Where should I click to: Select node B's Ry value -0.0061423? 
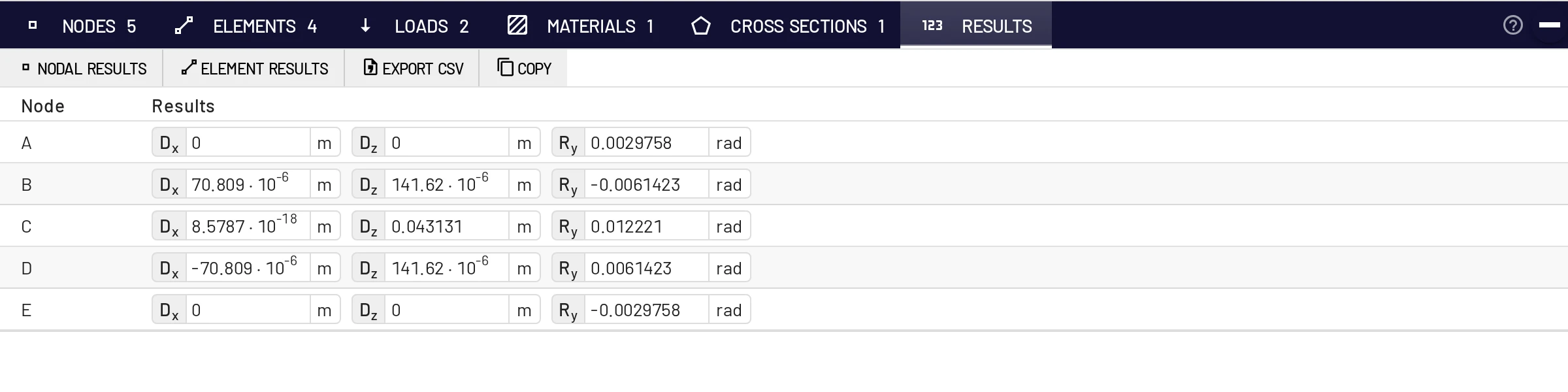tap(647, 184)
